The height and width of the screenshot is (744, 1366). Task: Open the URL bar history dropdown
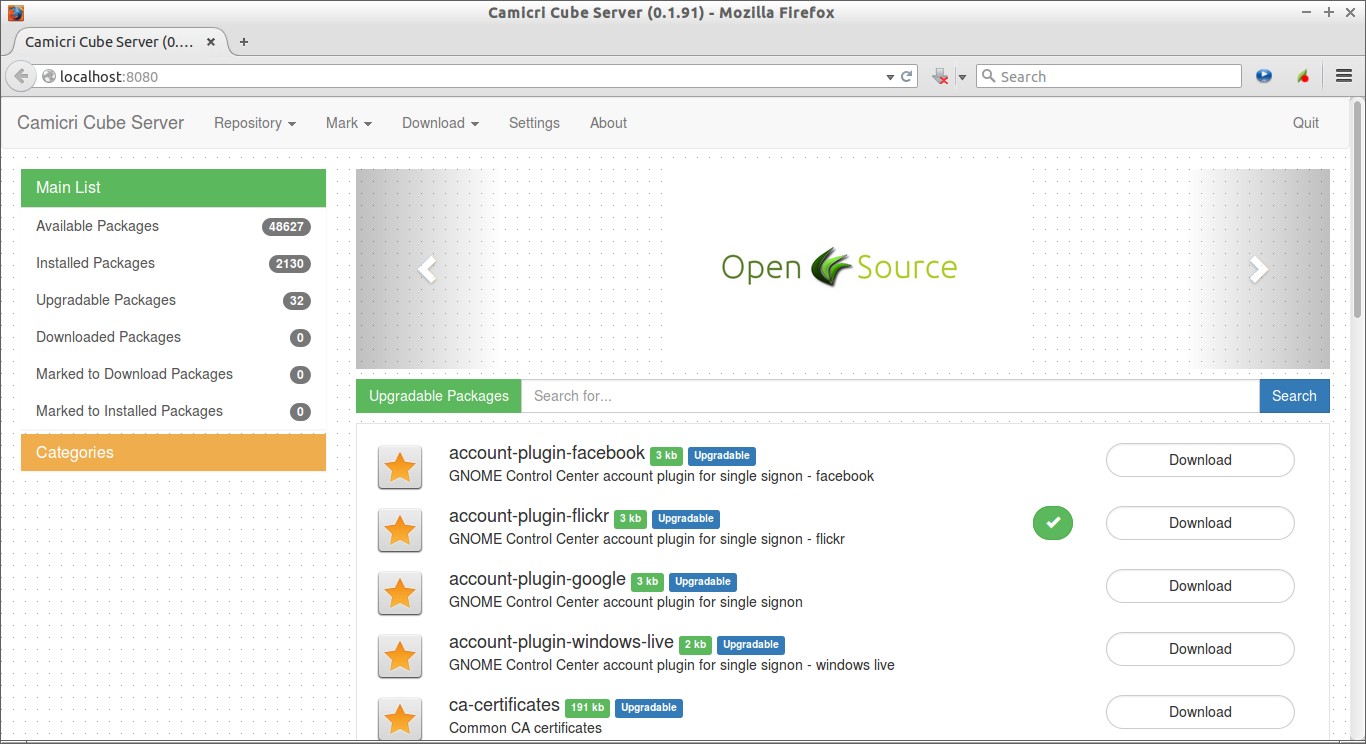tap(890, 77)
